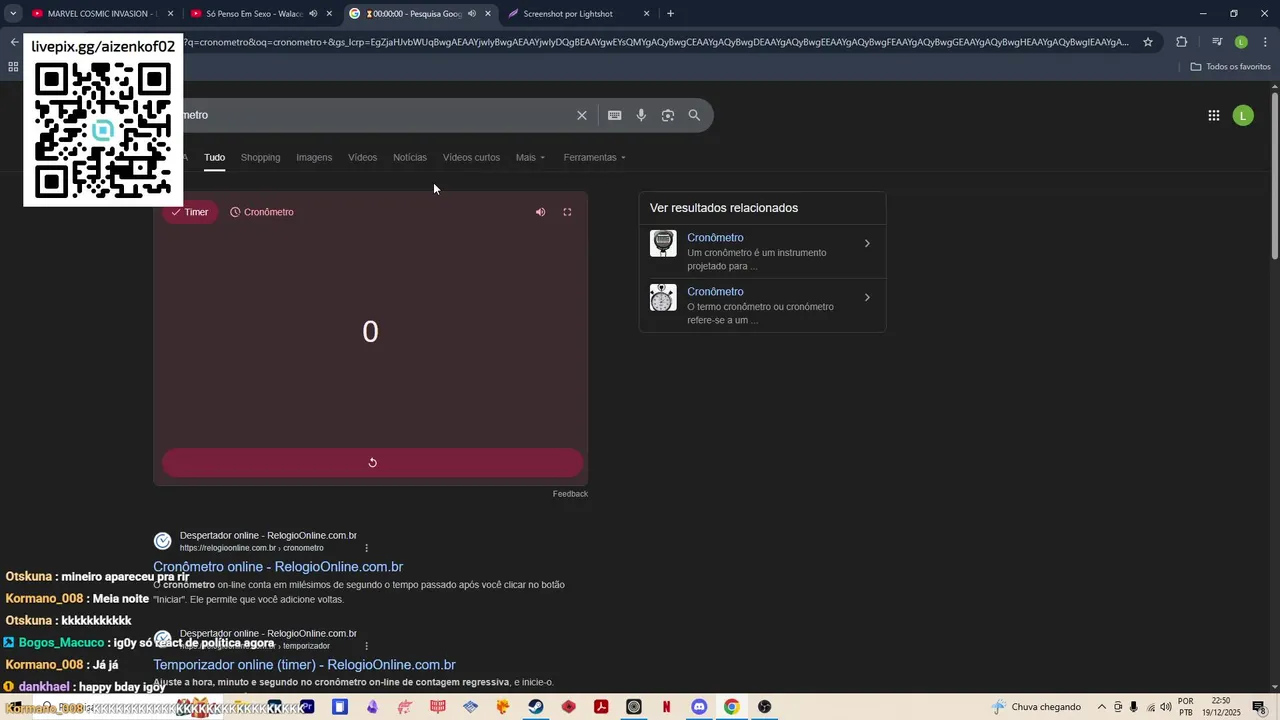
Task: Select the Timer tab in the widget
Action: click(x=190, y=212)
